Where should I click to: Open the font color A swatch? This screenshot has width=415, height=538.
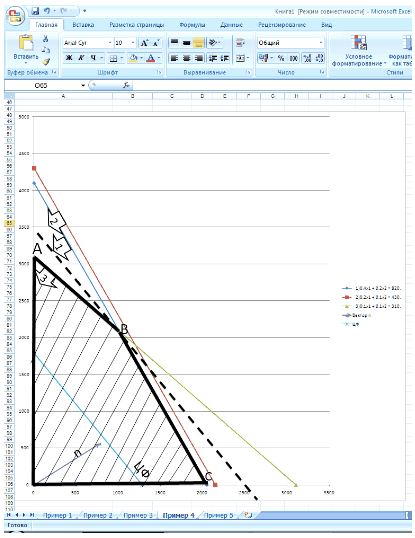pos(151,58)
